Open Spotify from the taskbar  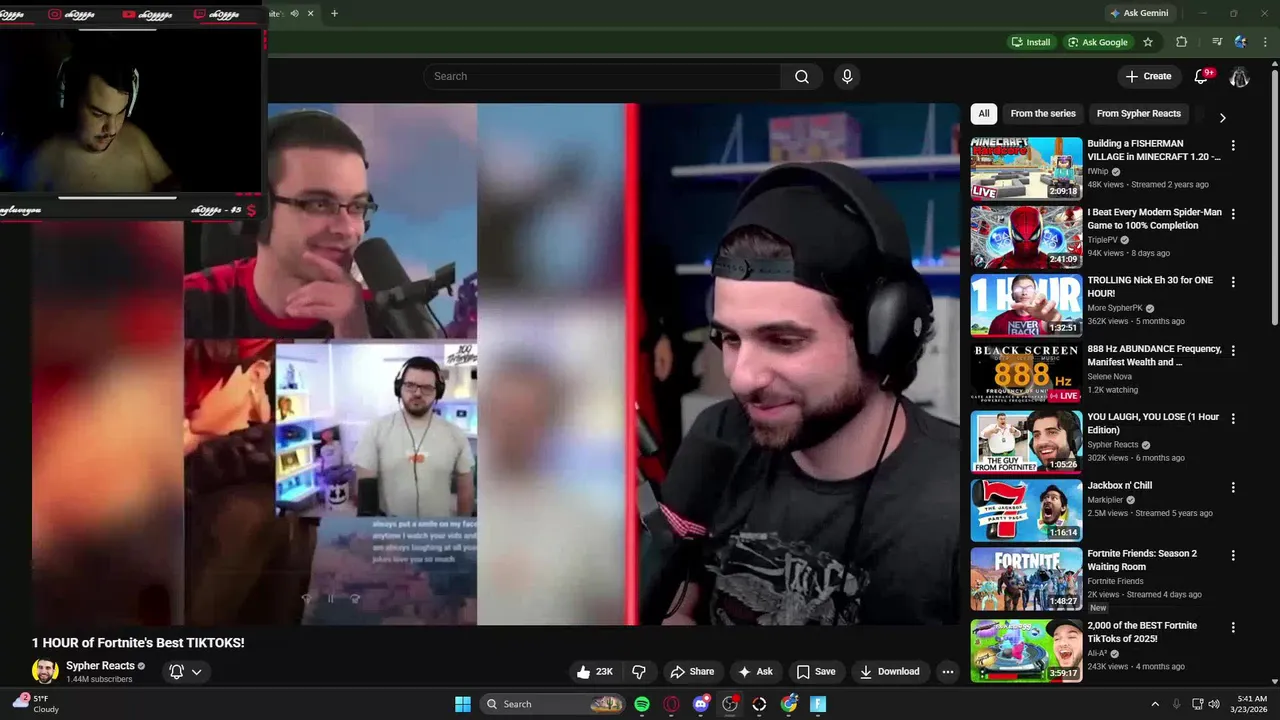coord(642,704)
